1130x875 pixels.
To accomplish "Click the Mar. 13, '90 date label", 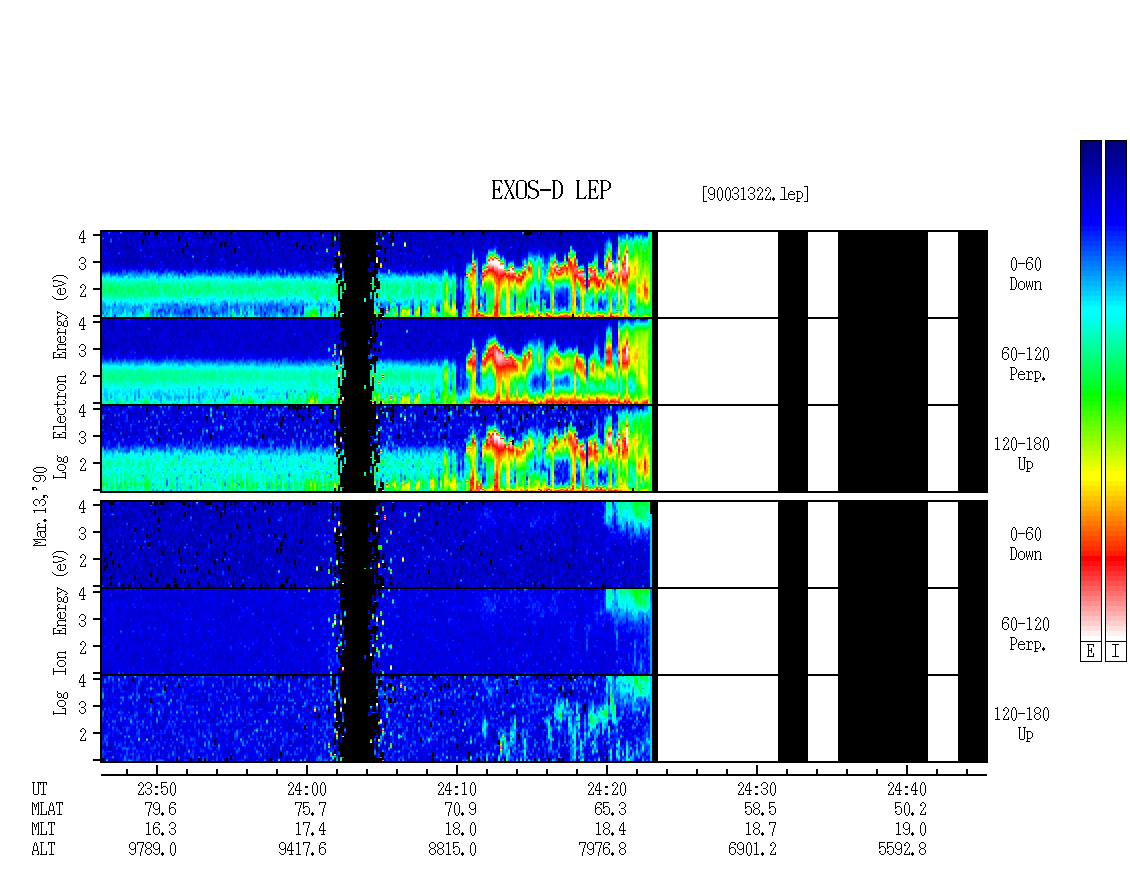I will click(x=40, y=506).
